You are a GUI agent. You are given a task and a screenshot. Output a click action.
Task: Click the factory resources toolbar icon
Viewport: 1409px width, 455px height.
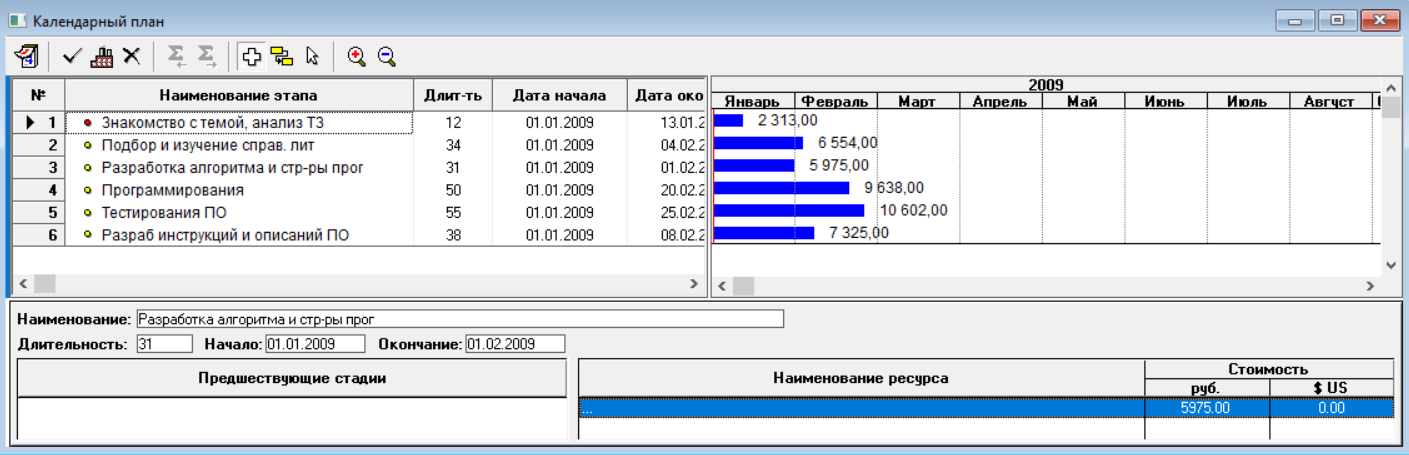point(102,56)
